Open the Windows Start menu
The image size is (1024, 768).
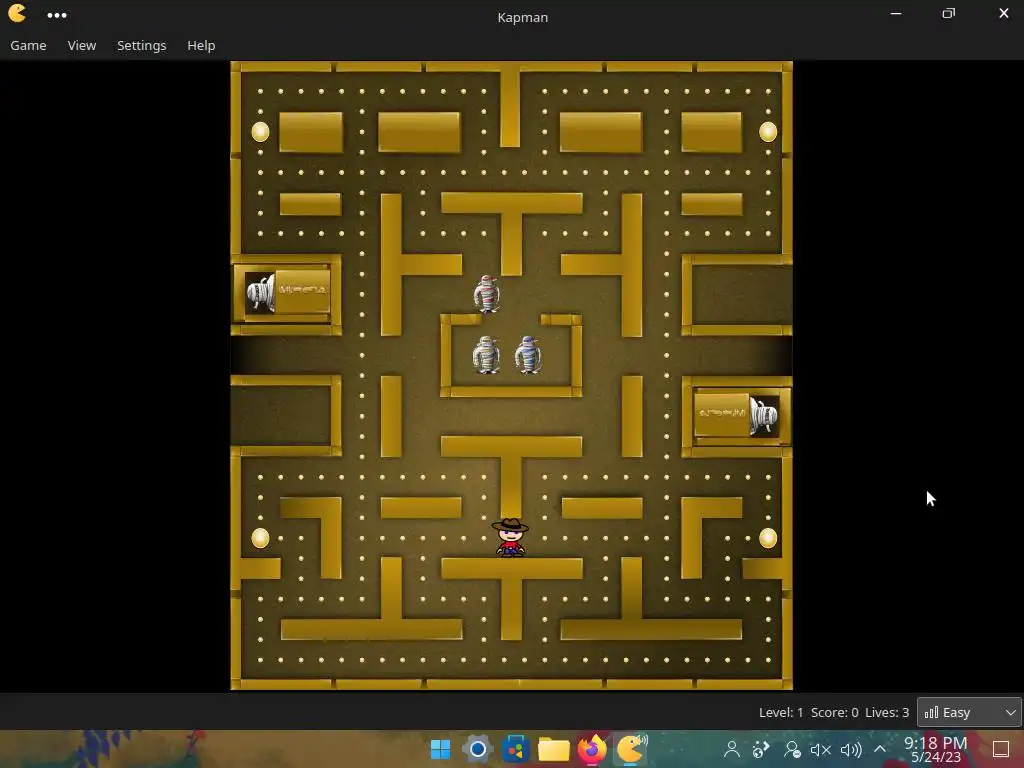point(440,750)
